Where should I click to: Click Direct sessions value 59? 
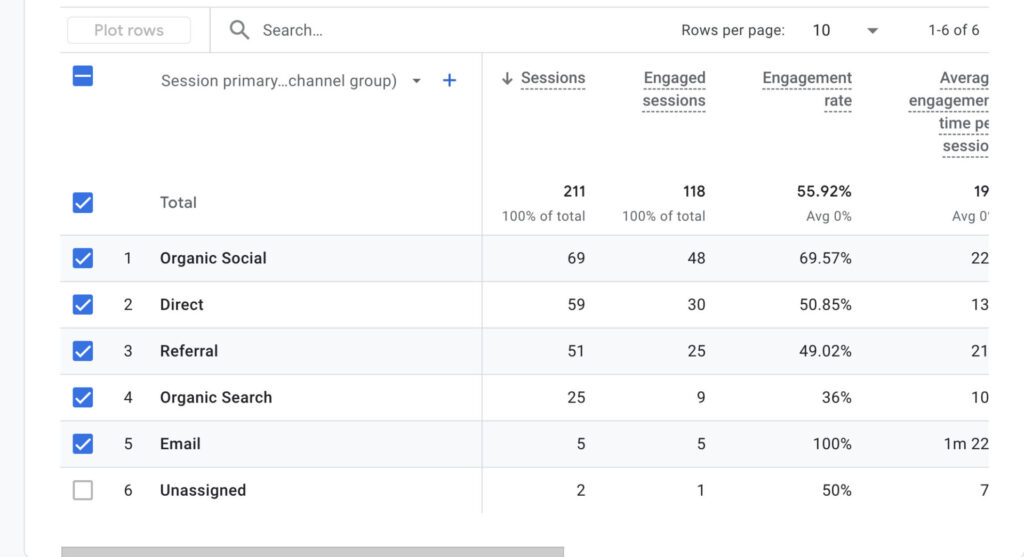576,304
